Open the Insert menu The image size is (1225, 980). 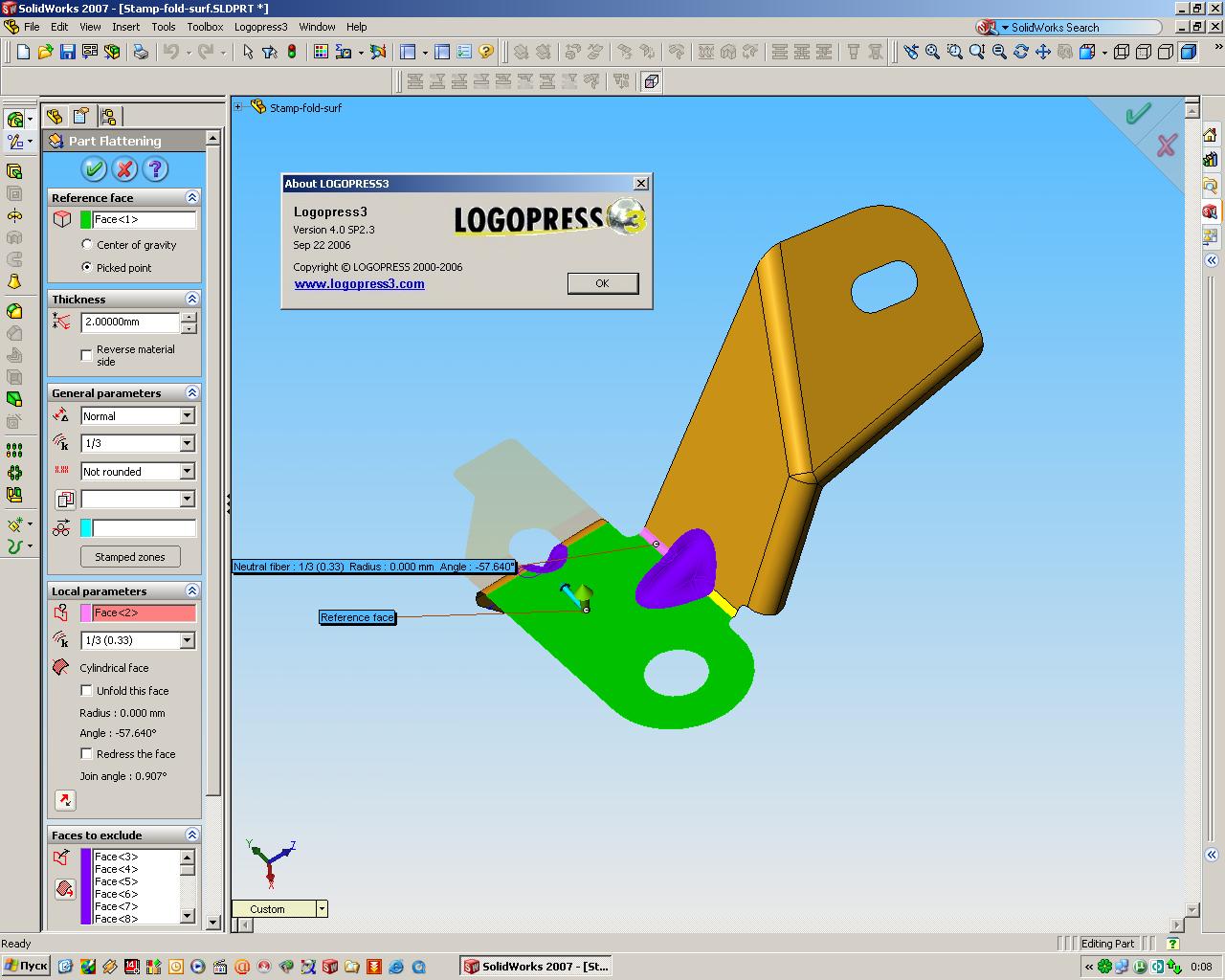click(125, 27)
